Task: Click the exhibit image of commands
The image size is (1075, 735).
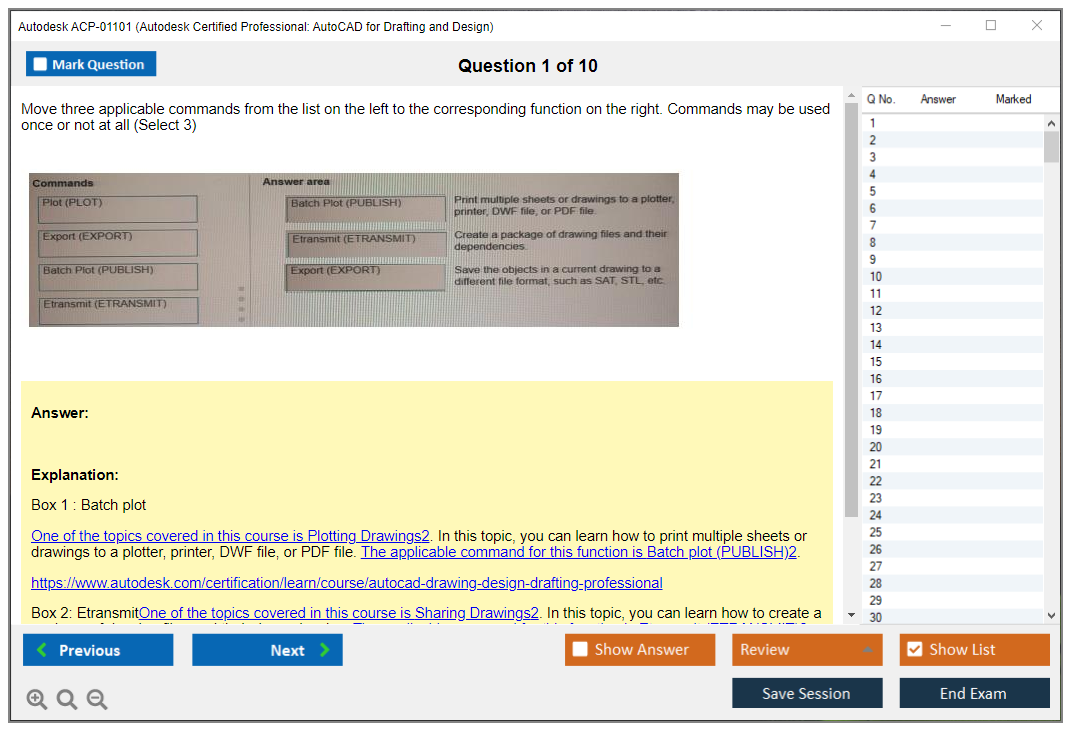Action: [x=353, y=250]
